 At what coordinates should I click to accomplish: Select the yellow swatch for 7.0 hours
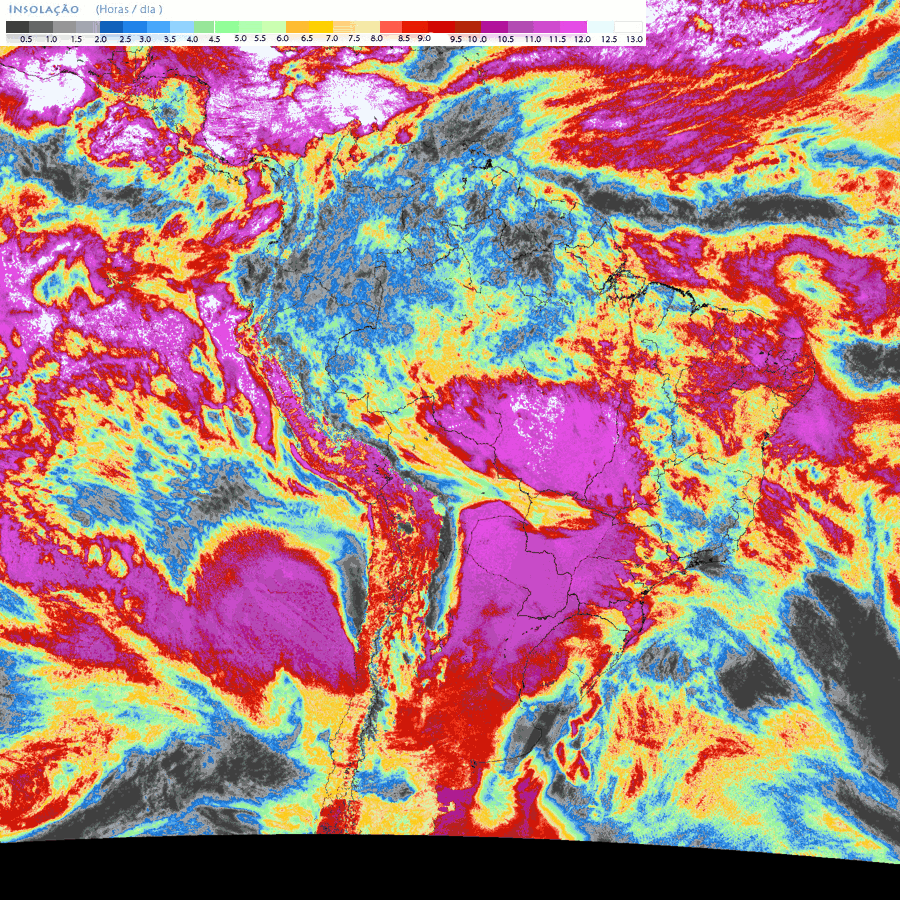pos(321,27)
